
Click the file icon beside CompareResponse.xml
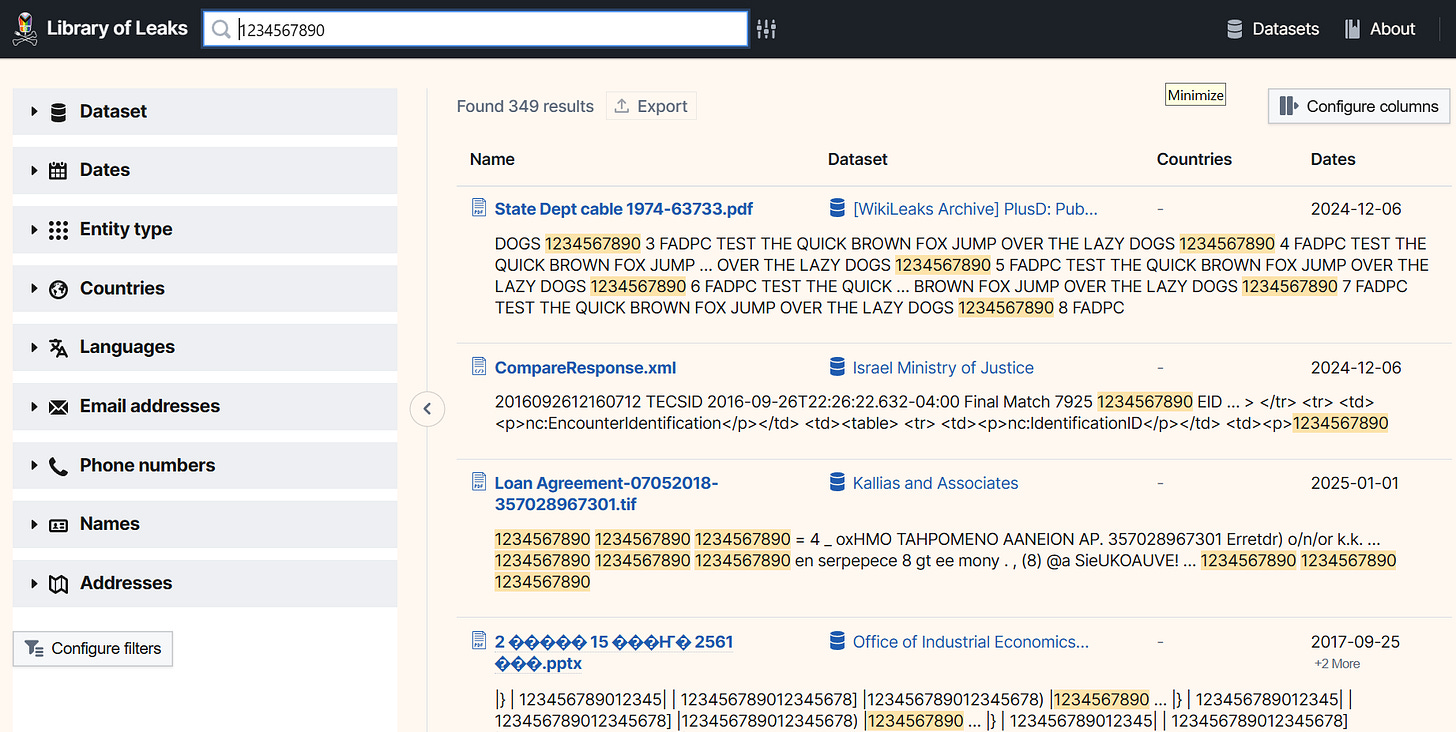[x=479, y=367]
